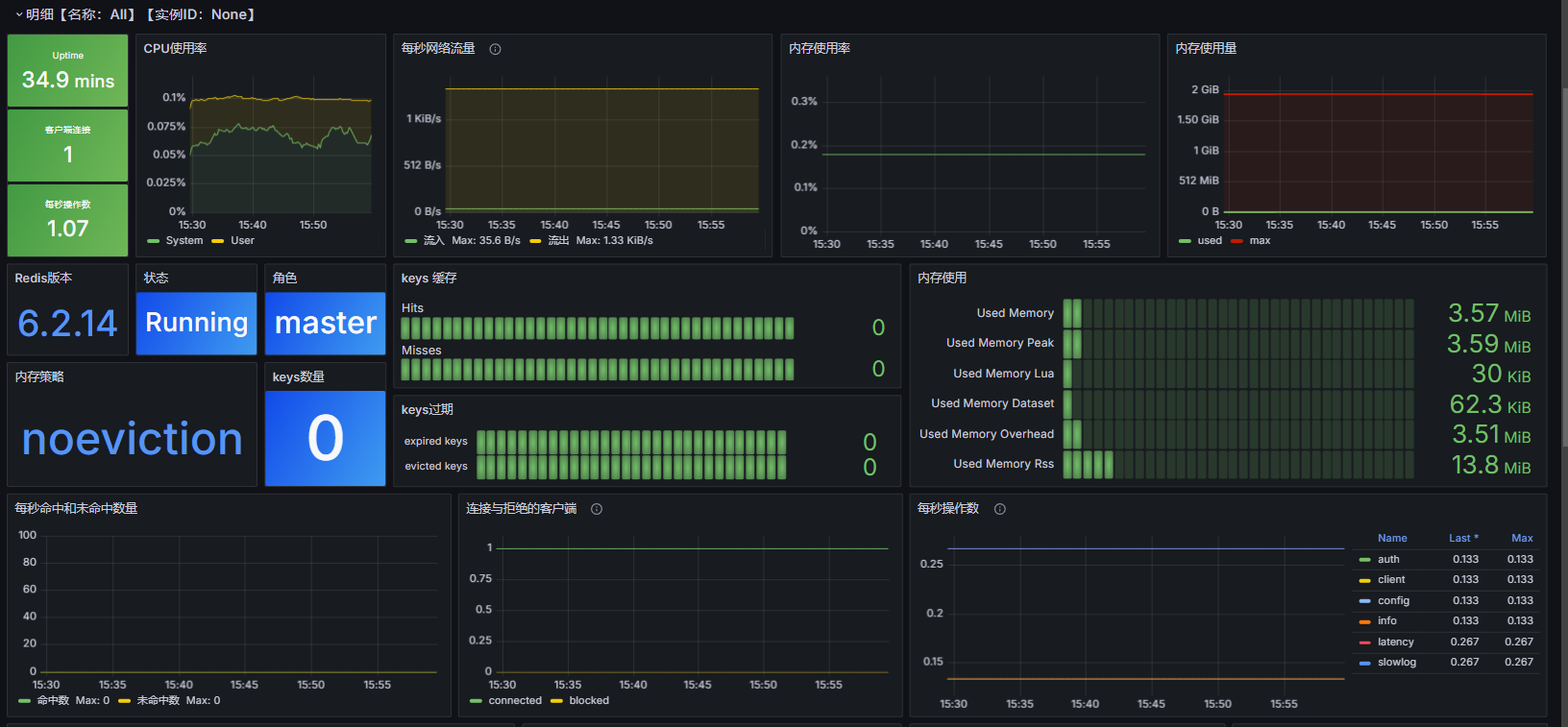Click the 6.2.14 Redis version value
The image size is (1568, 727).
(x=67, y=324)
